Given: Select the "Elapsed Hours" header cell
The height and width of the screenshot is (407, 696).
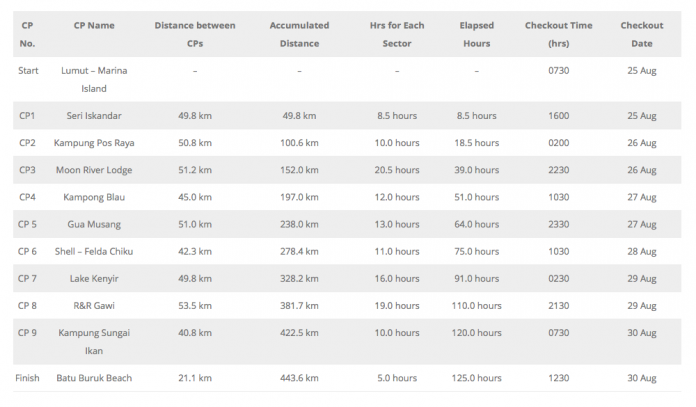Looking at the screenshot, I should (476, 34).
